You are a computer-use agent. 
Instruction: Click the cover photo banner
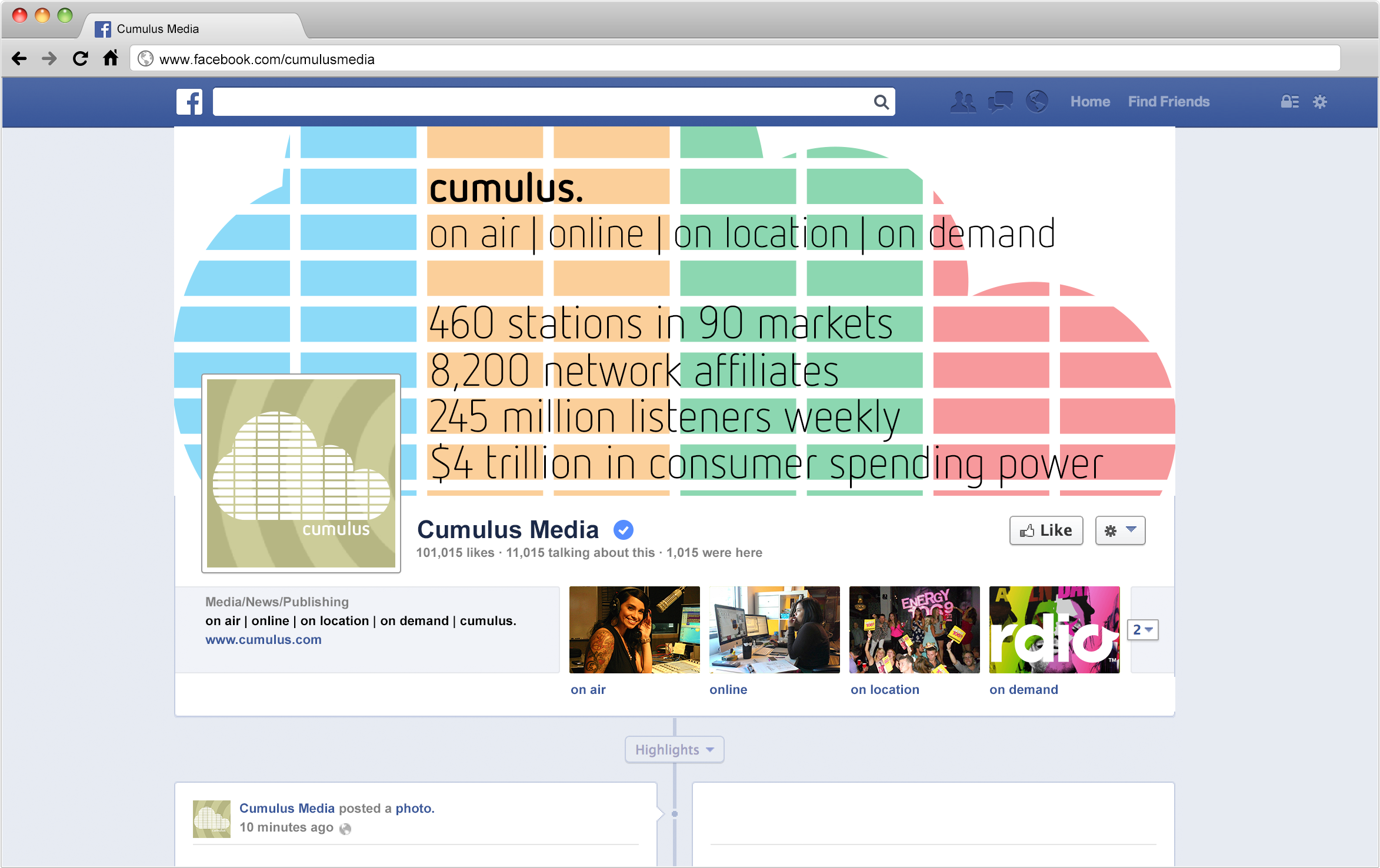674,311
